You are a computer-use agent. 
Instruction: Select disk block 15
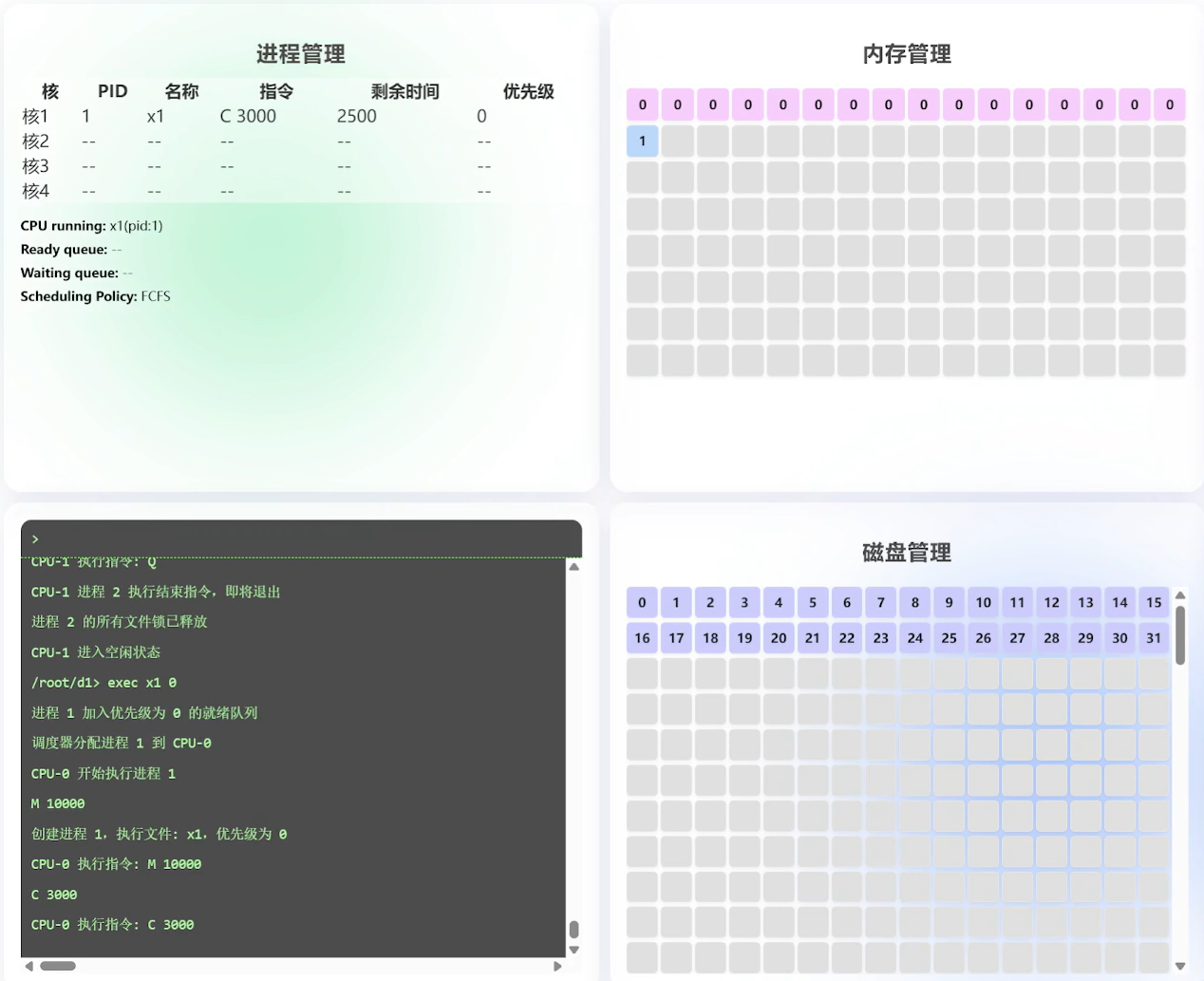1154,602
